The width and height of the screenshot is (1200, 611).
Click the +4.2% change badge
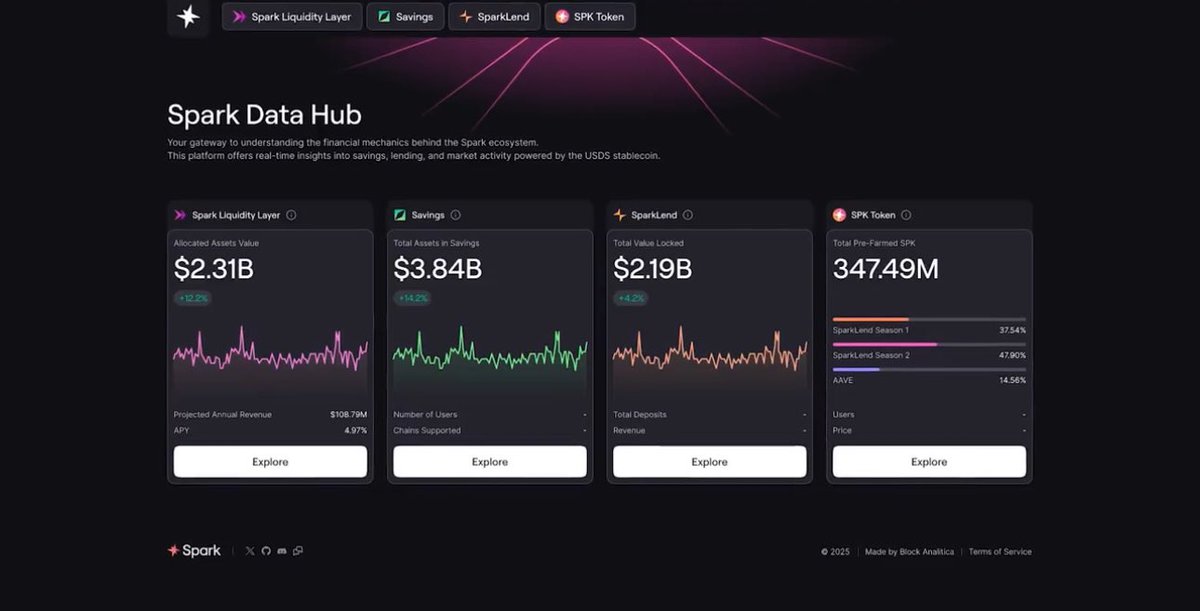click(630, 298)
